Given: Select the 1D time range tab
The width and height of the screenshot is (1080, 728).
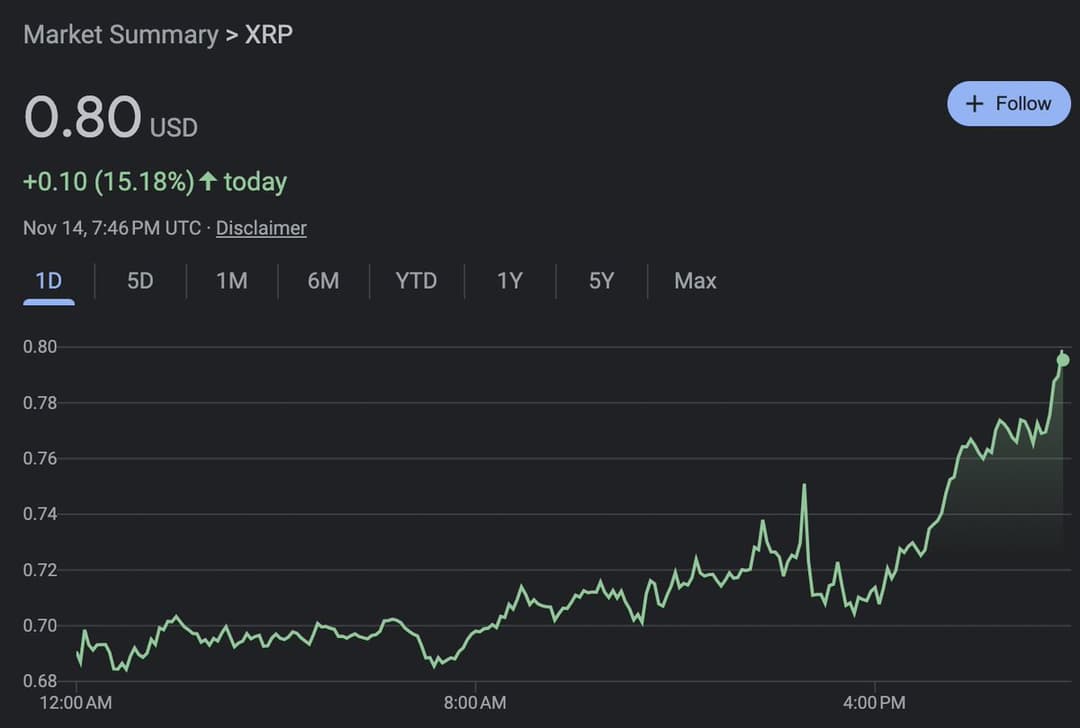Looking at the screenshot, I should tap(49, 281).
